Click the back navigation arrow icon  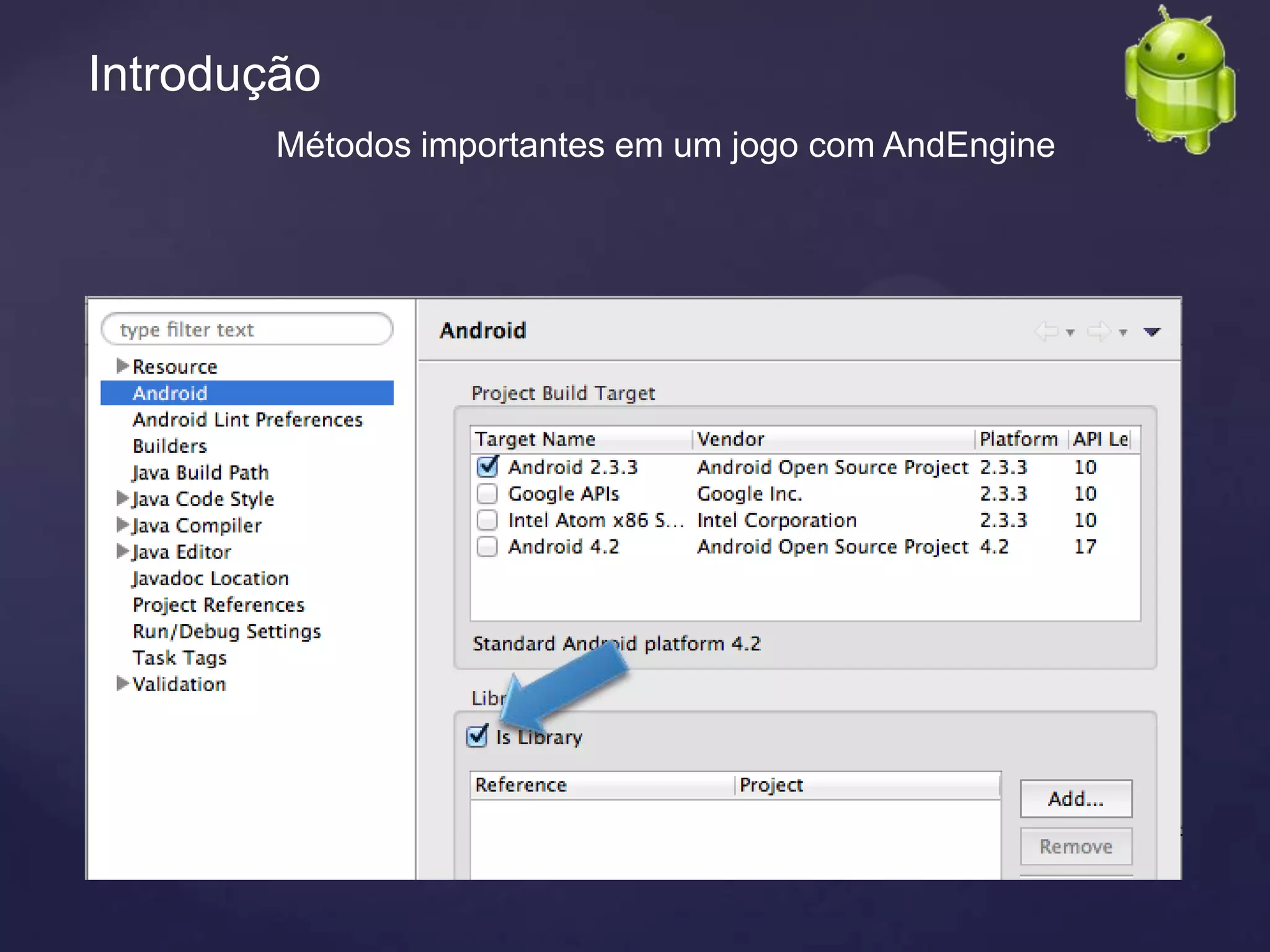1047,332
